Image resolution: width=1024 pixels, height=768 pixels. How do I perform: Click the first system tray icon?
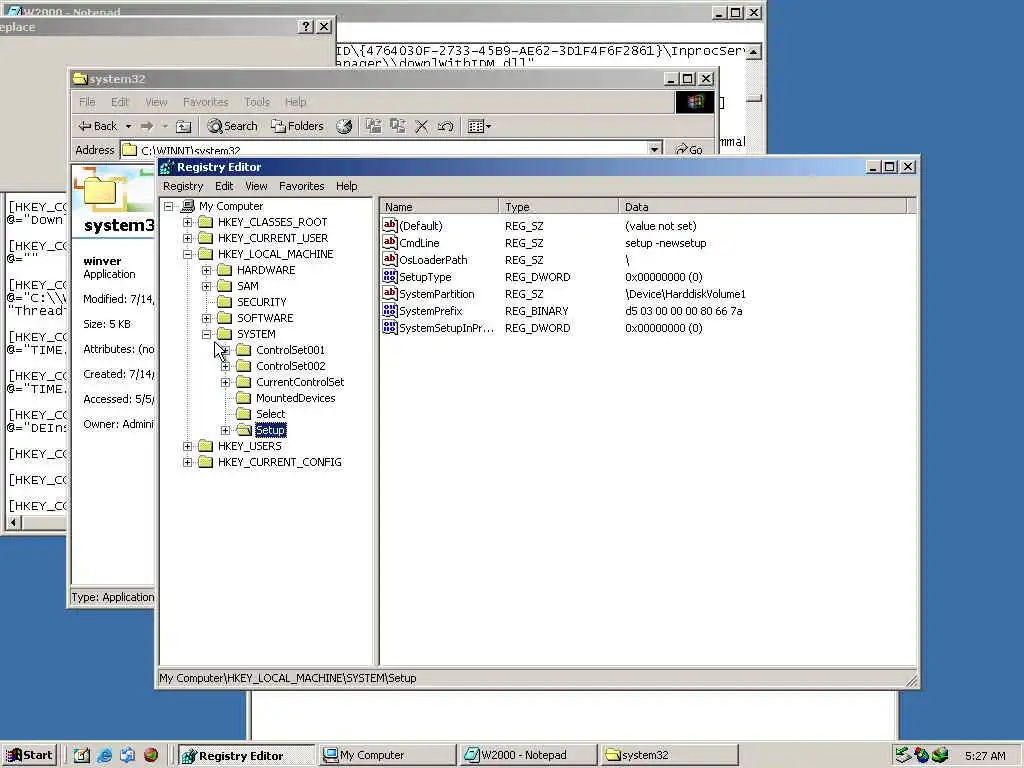pyautogui.click(x=903, y=755)
